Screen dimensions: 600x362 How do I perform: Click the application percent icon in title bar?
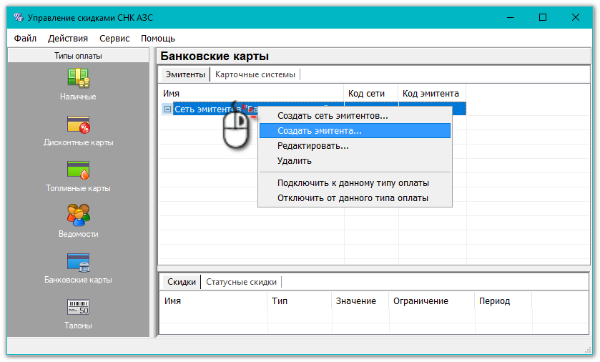coord(18,17)
